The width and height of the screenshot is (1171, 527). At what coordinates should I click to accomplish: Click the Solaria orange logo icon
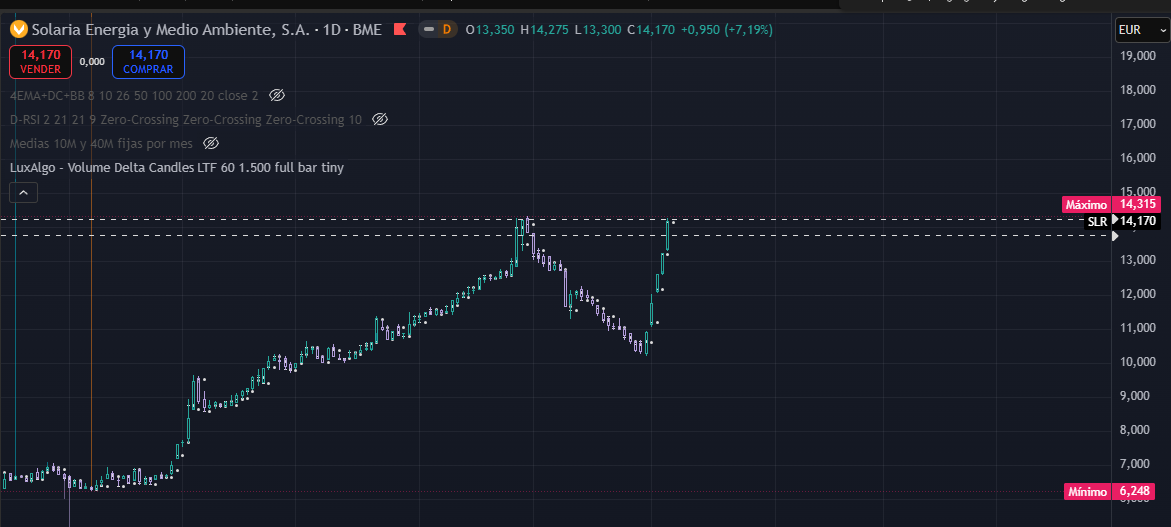[x=18, y=30]
